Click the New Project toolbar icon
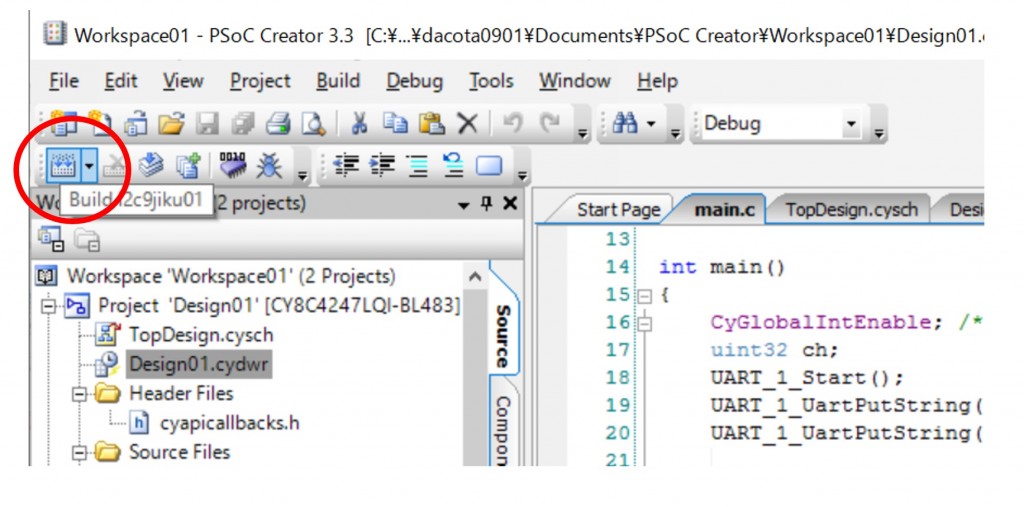This screenshot has height=507, width=1024. [63, 123]
